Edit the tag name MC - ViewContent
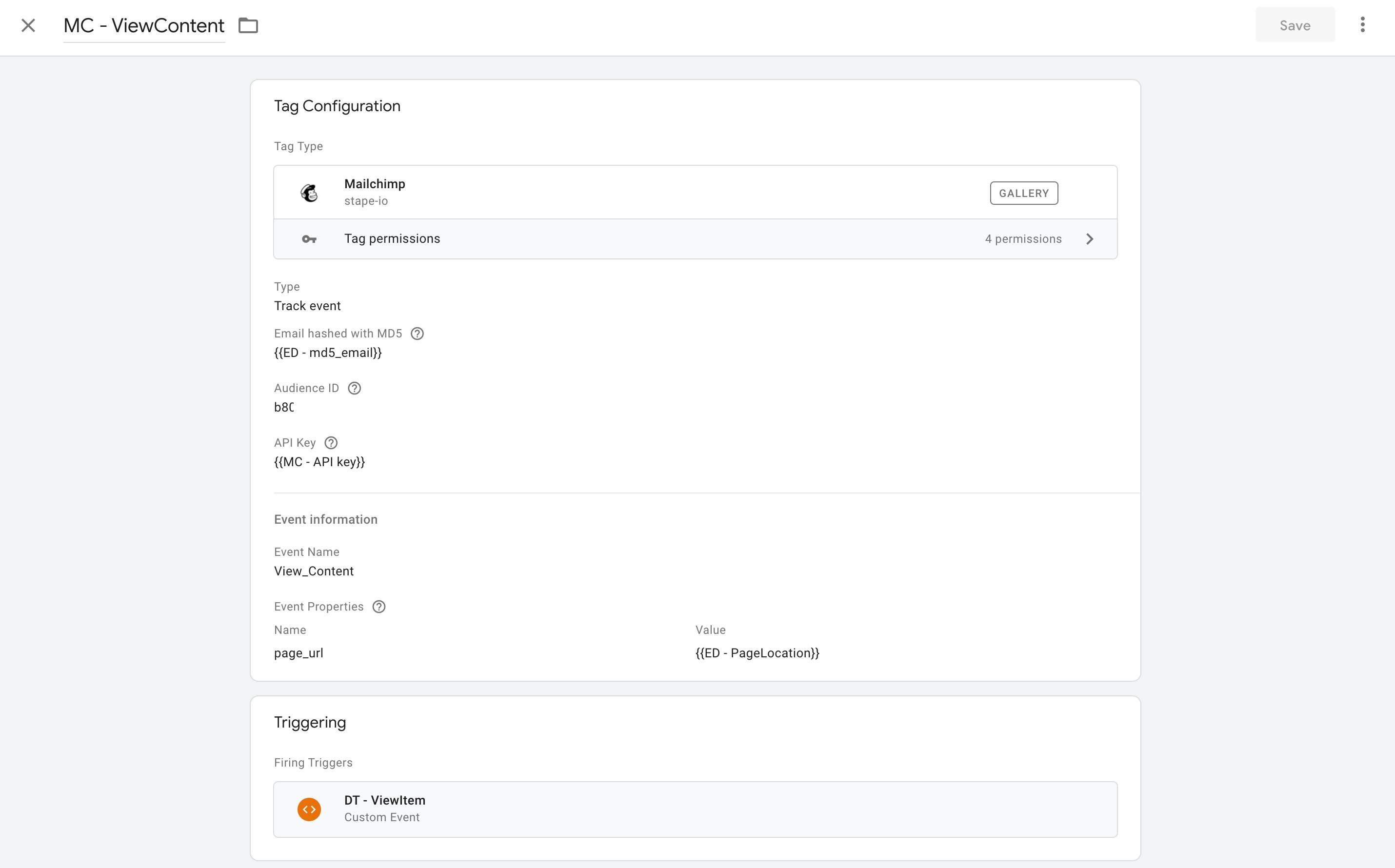This screenshot has width=1395, height=868. (143, 26)
